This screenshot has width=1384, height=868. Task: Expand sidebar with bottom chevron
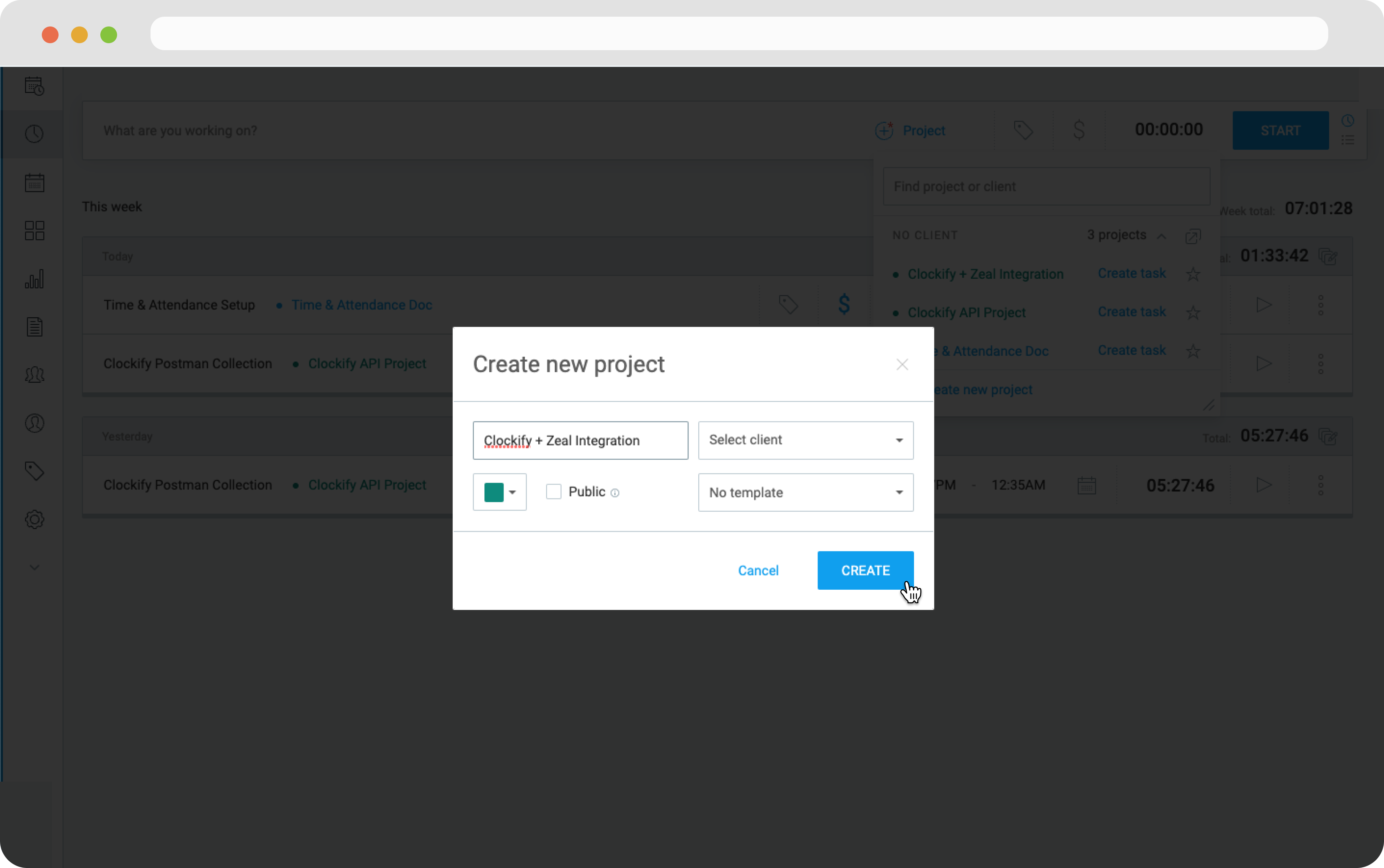click(34, 568)
